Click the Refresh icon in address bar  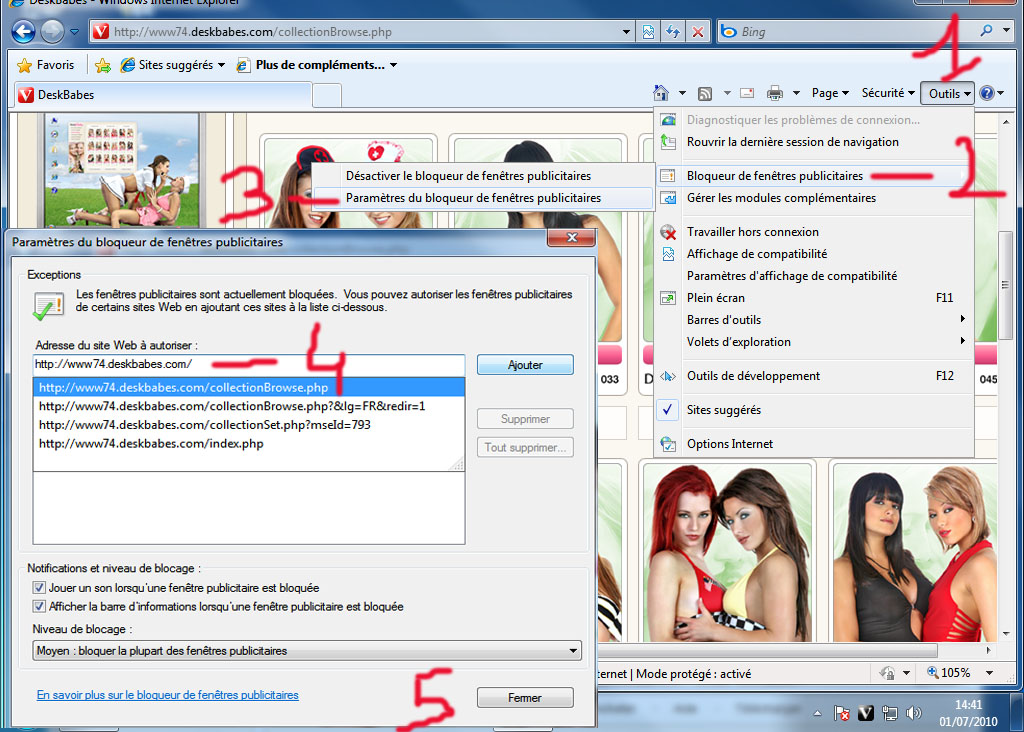(674, 32)
